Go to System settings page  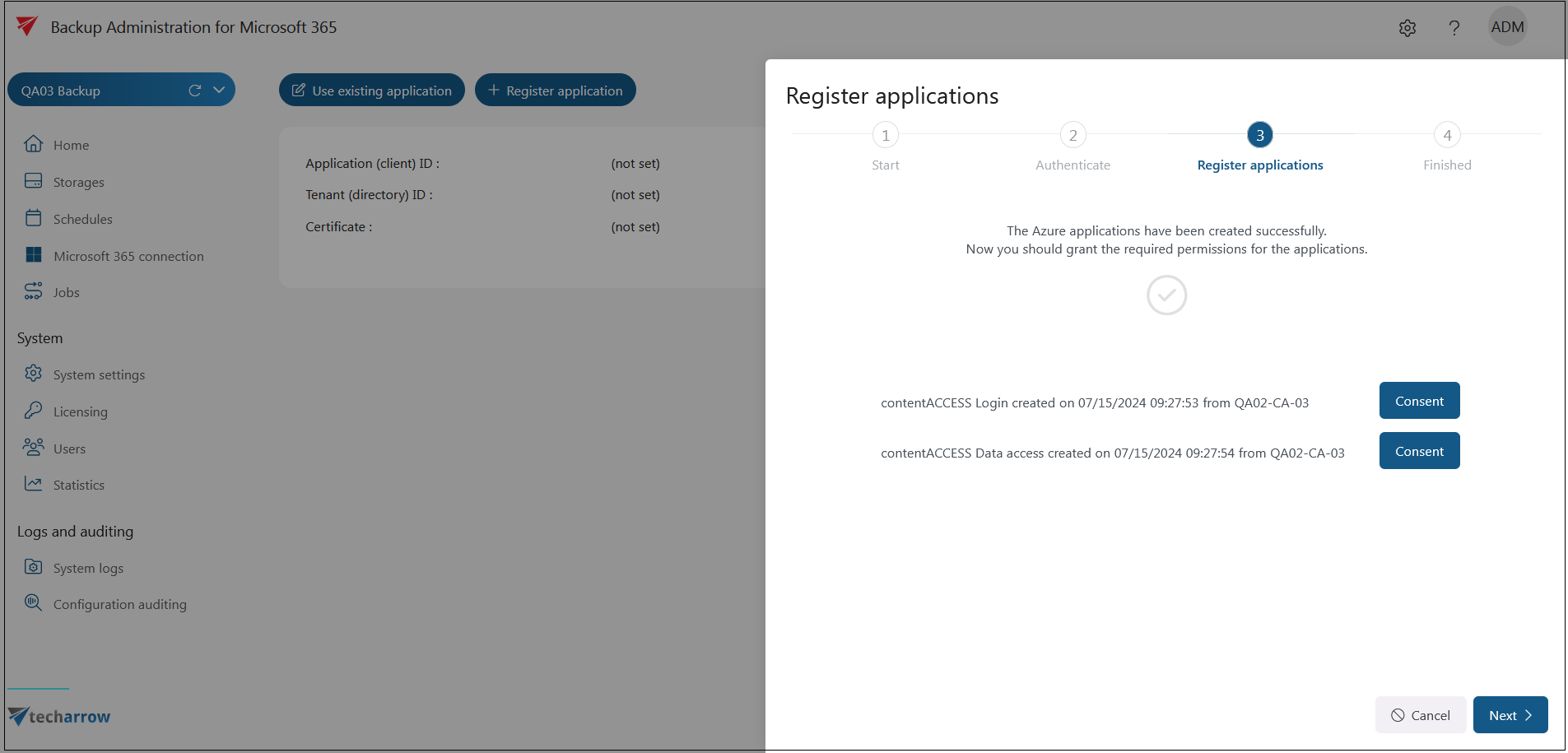point(99,374)
